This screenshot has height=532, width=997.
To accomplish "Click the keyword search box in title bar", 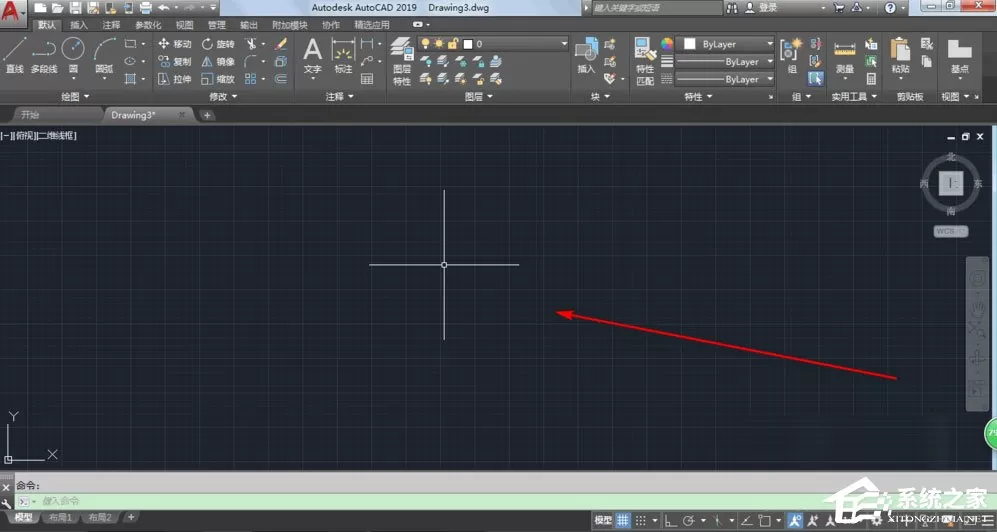I will click(656, 8).
